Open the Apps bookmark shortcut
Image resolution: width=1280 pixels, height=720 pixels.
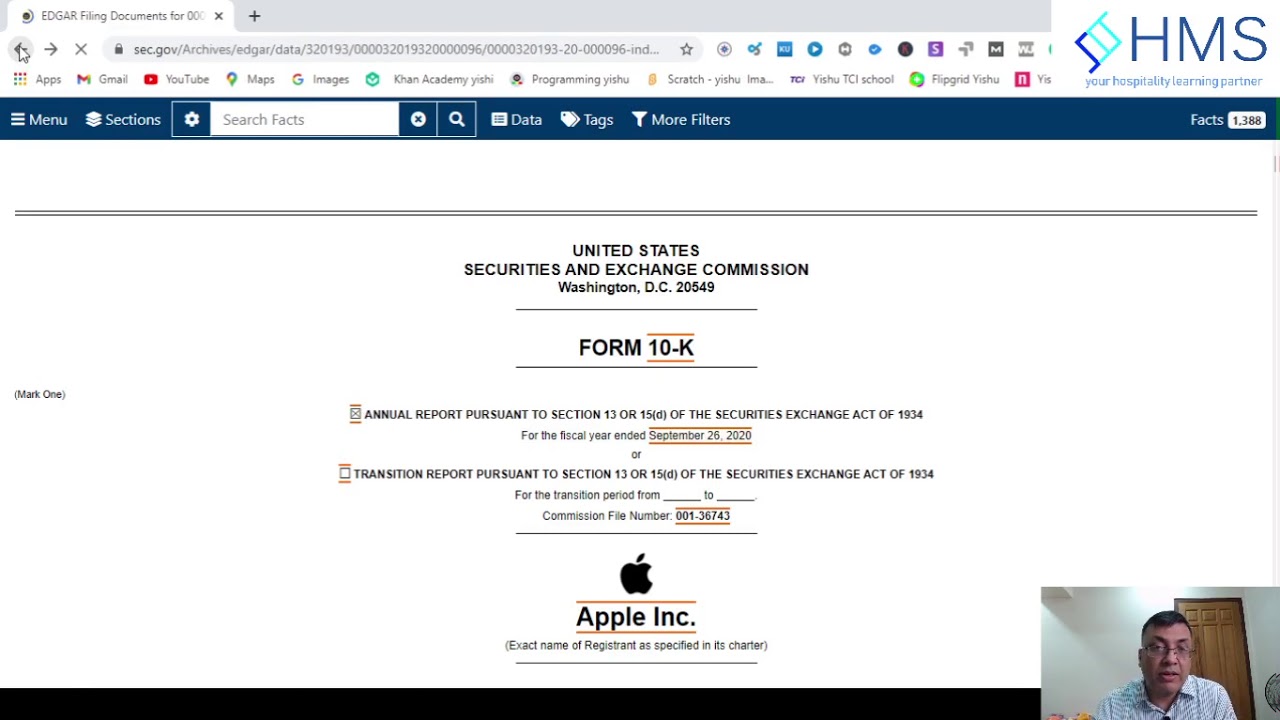37,79
